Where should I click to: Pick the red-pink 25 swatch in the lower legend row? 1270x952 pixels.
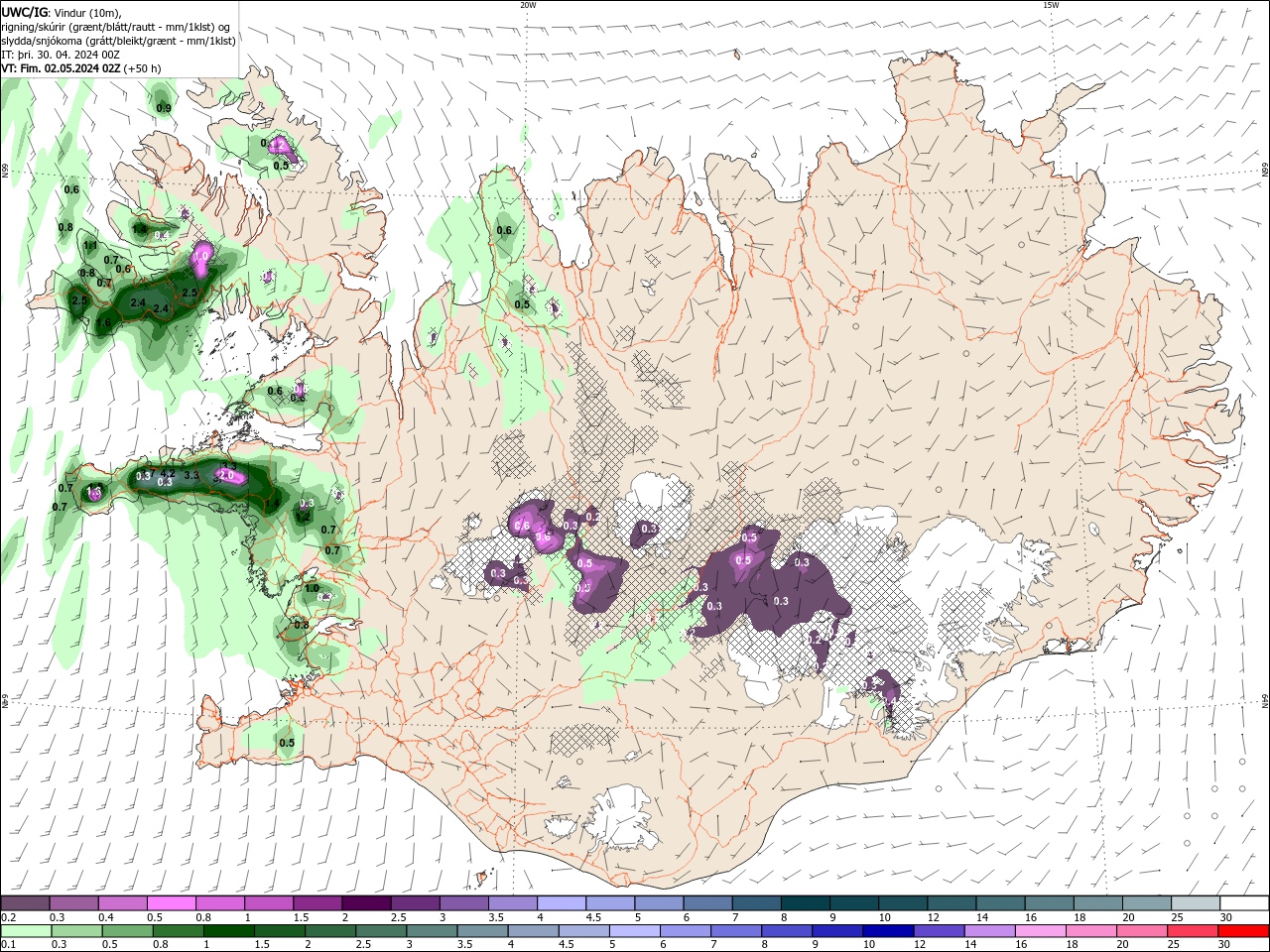click(1193, 931)
